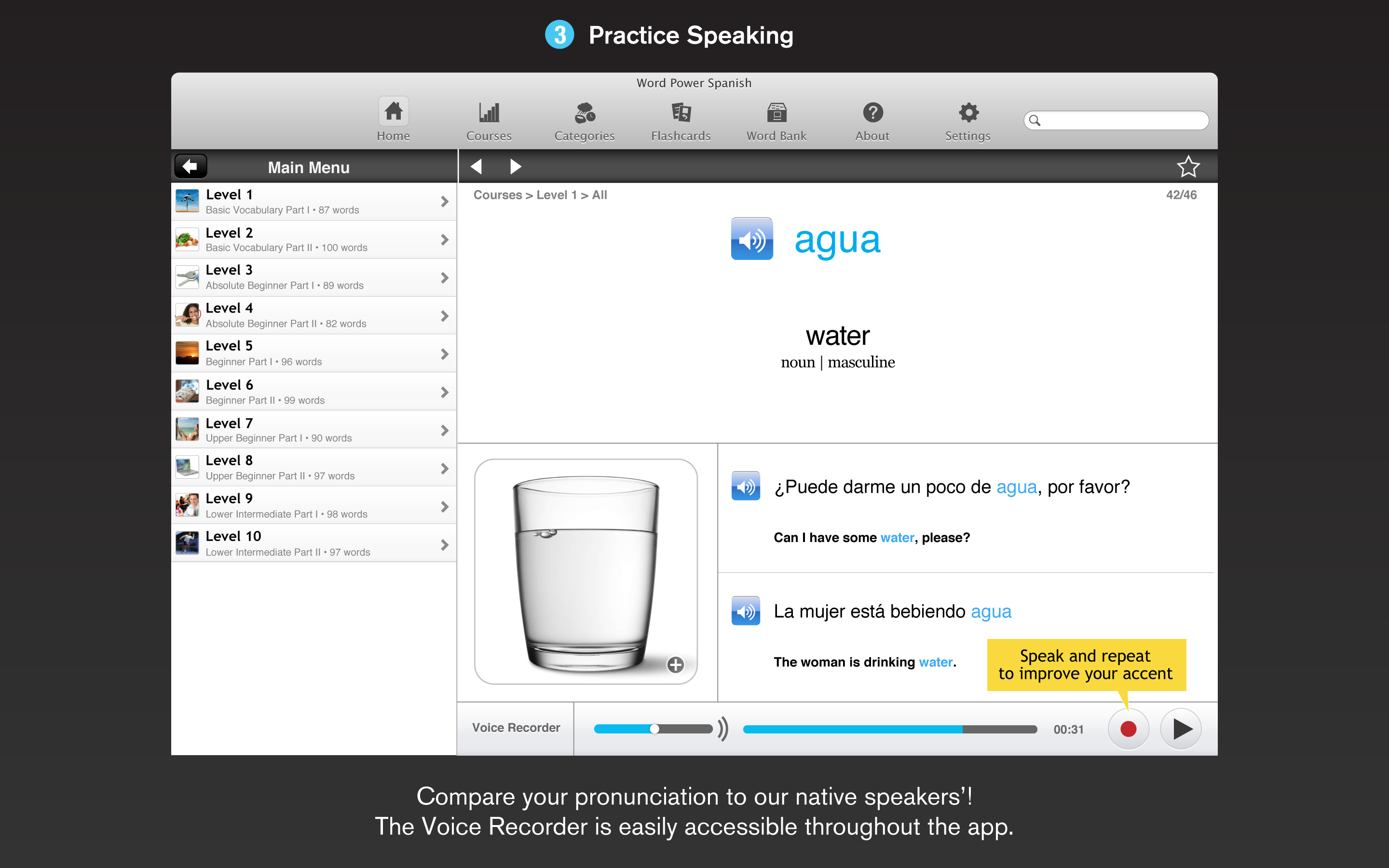This screenshot has width=1389, height=868.
Task: Toggle the favorite star bookmark
Action: [x=1190, y=166]
